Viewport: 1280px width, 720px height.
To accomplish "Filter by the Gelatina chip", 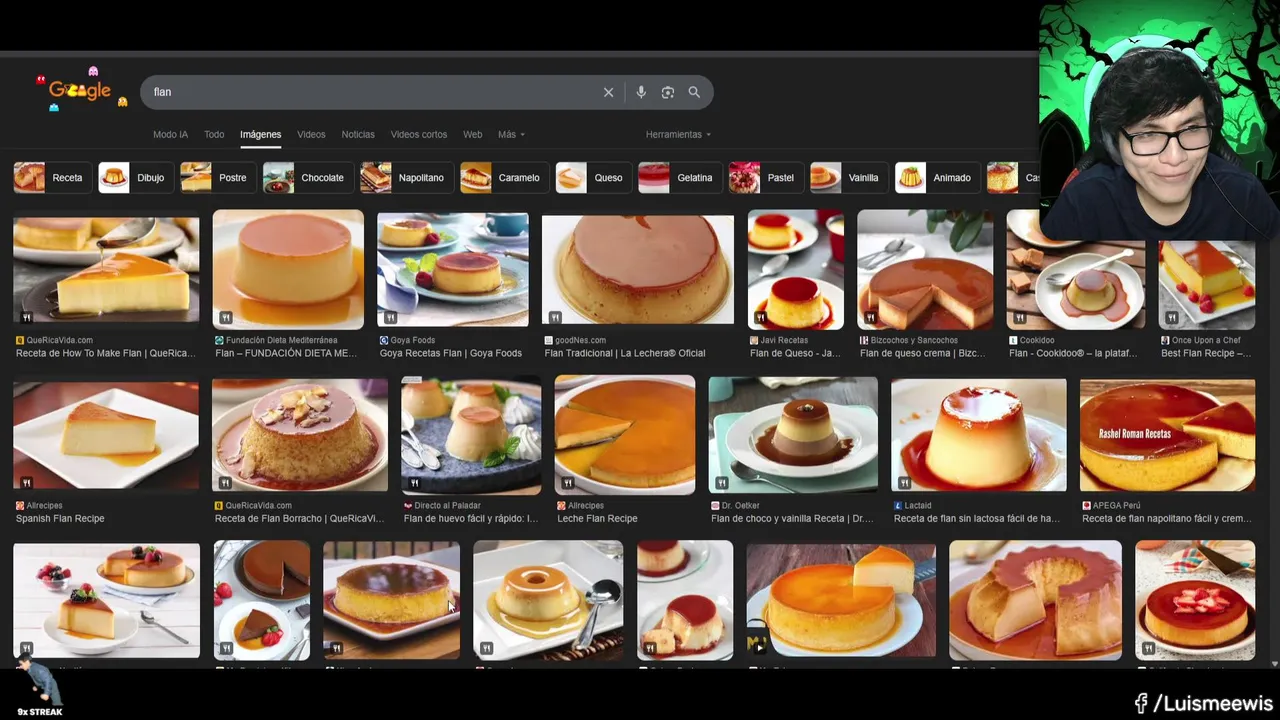I will click(680, 177).
